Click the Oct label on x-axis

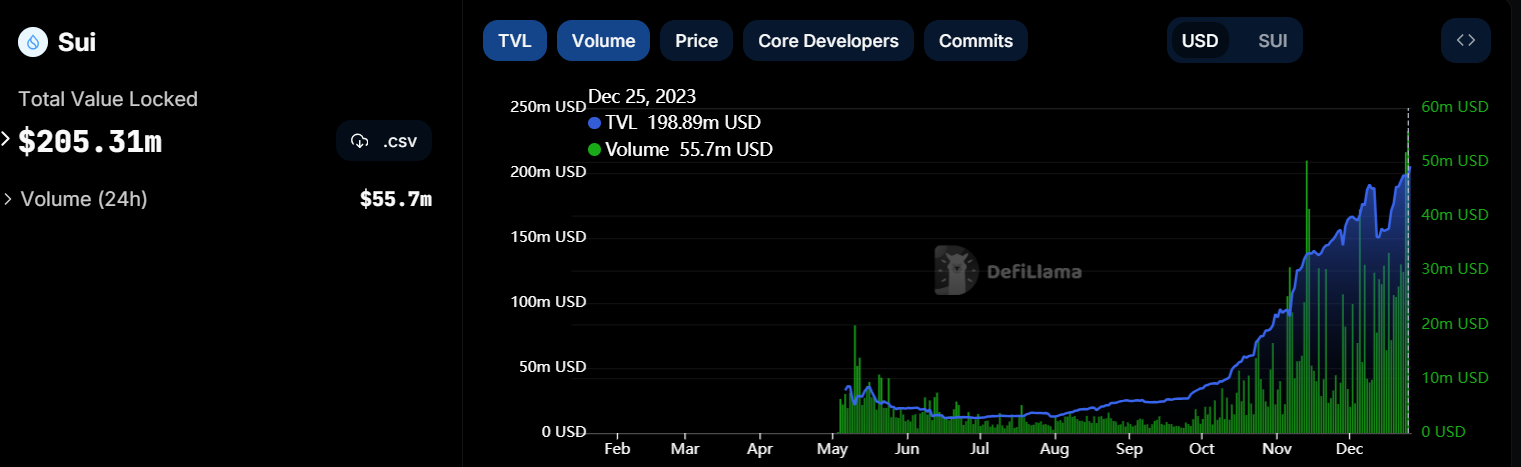pyautogui.click(x=1202, y=447)
